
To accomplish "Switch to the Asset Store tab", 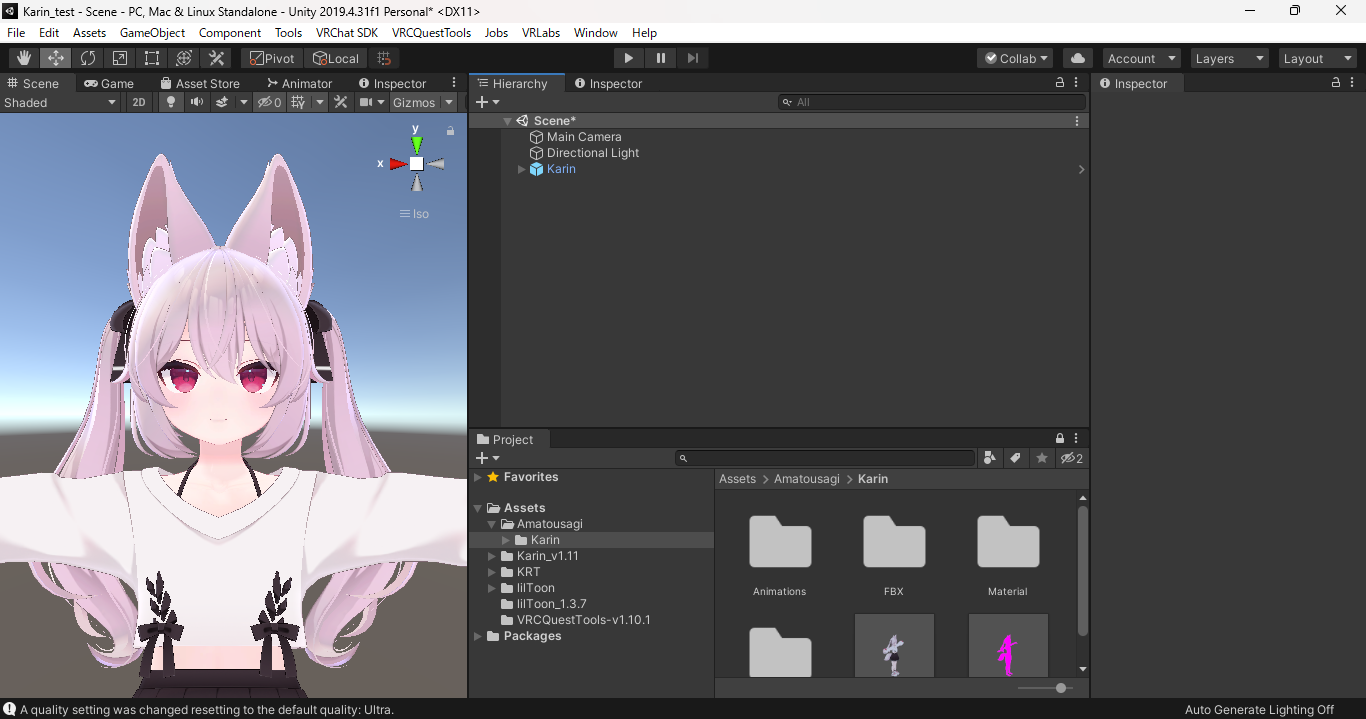I will [x=199, y=83].
